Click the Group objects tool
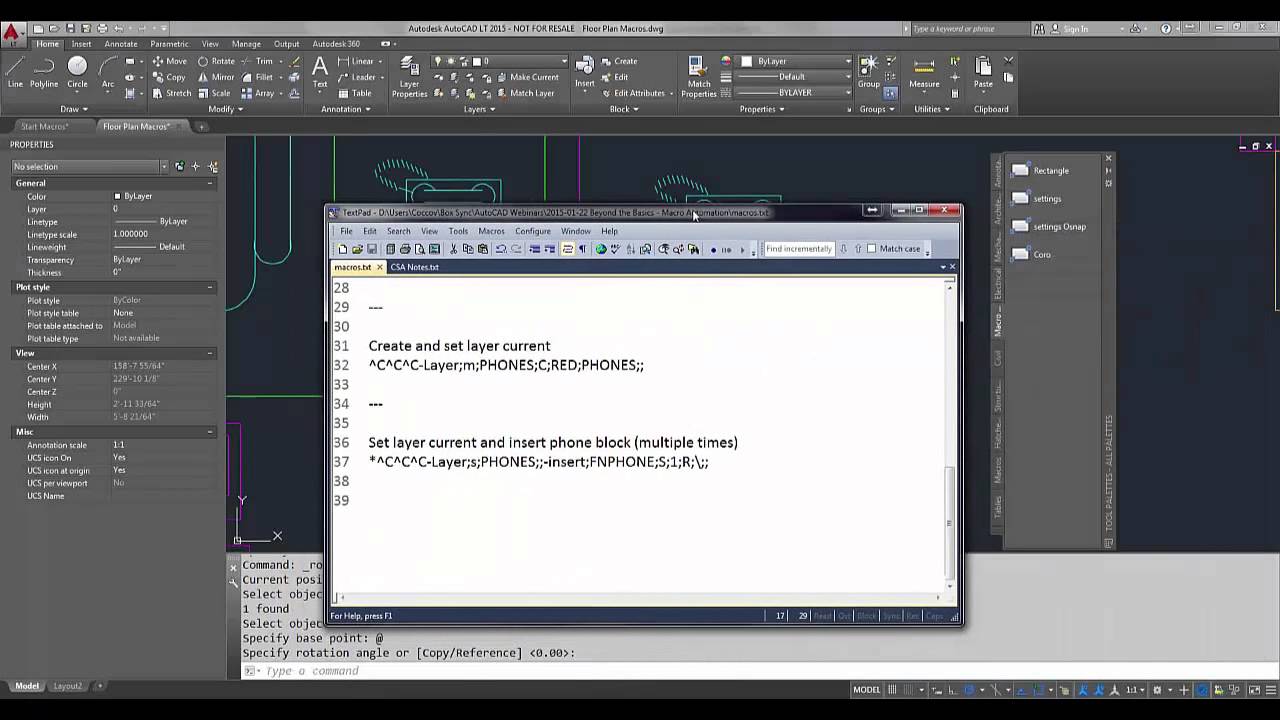1280x720 pixels. (x=869, y=72)
